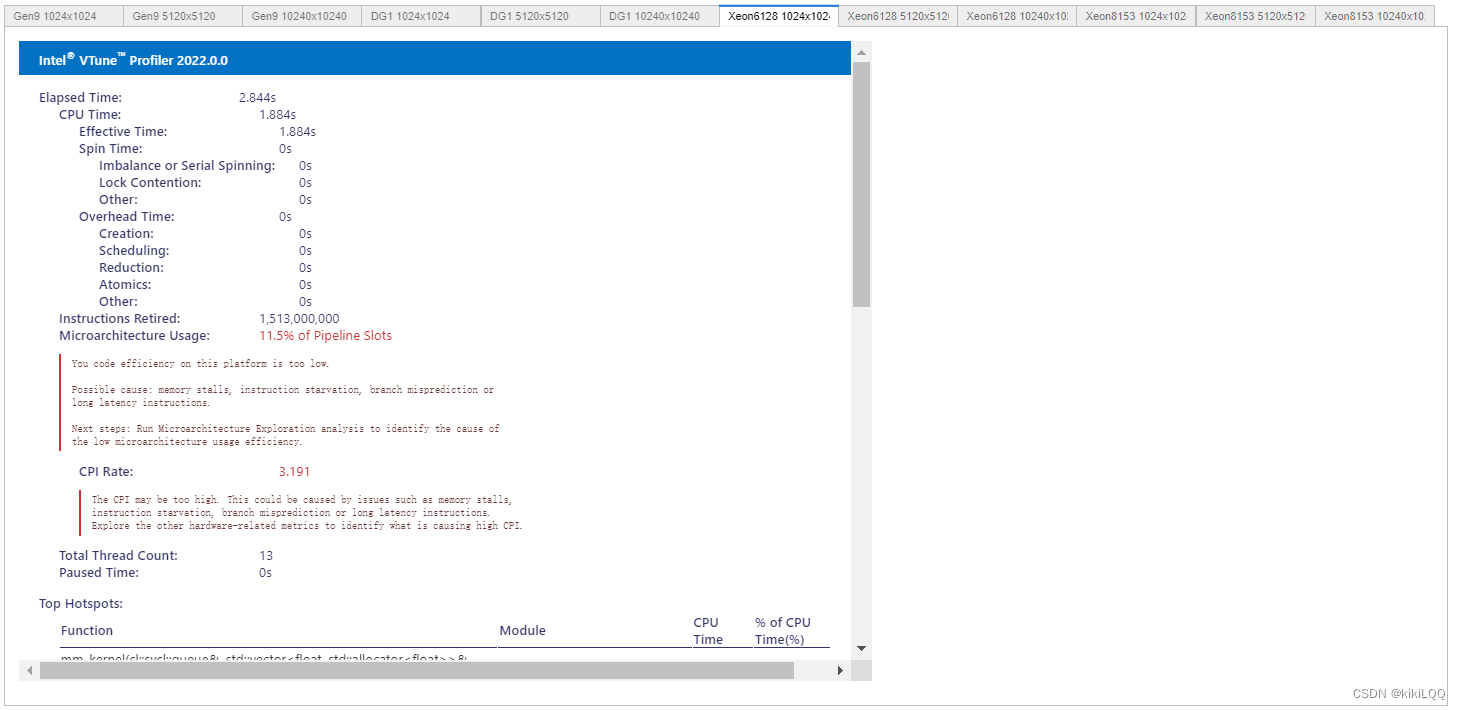Switch to the Xeon6128 10240x10240 tab
Image resolution: width=1460 pixels, height=710 pixels.
tap(1016, 16)
